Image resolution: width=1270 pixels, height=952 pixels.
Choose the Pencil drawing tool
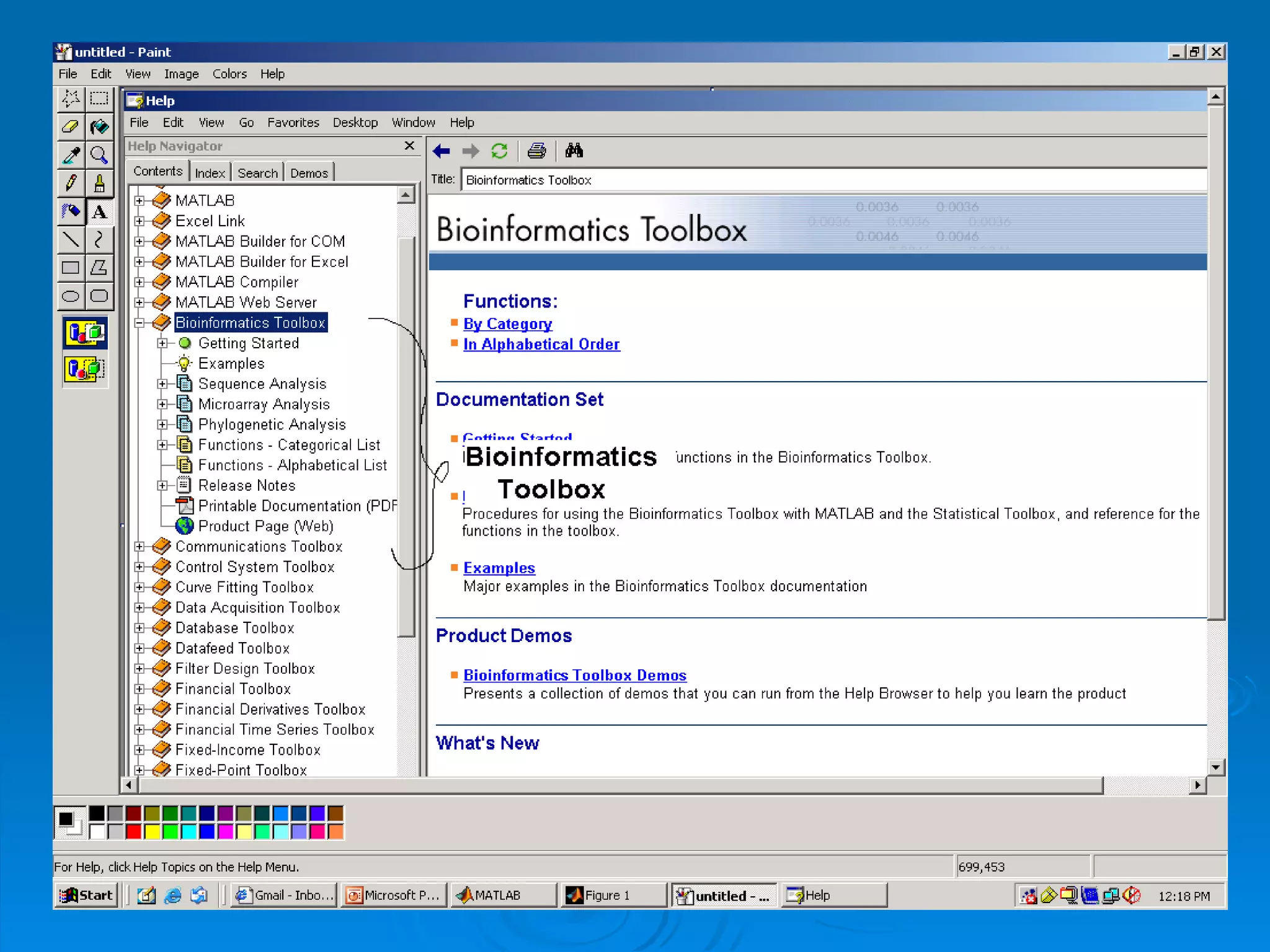71,183
